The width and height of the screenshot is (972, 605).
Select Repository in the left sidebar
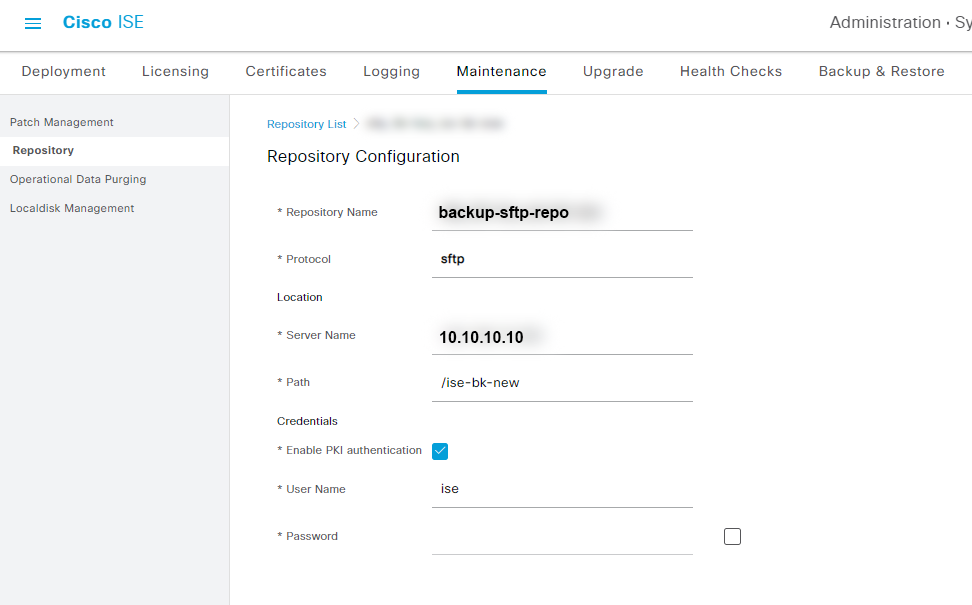[x=43, y=151]
